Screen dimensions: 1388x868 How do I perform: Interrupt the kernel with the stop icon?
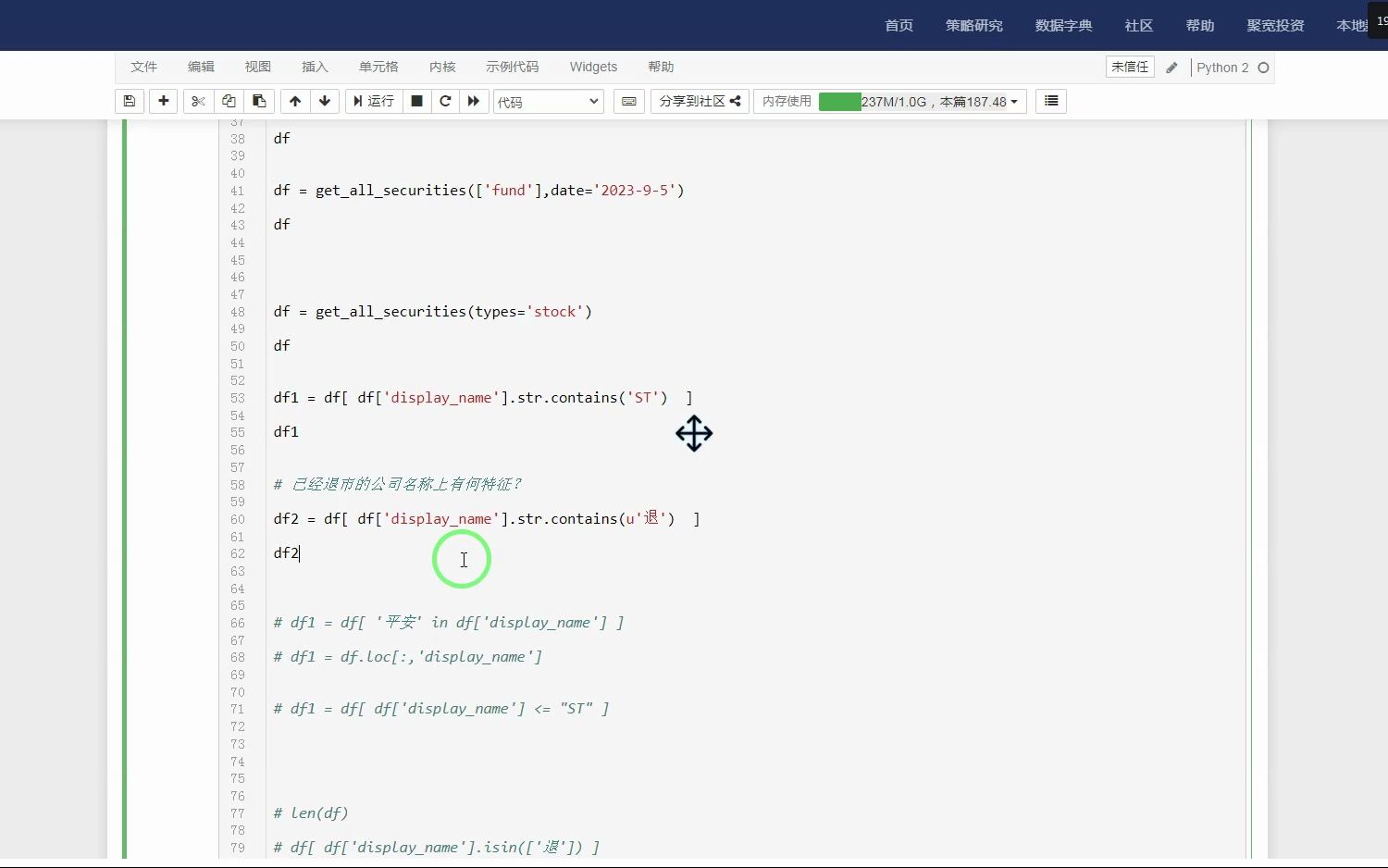[x=417, y=101]
